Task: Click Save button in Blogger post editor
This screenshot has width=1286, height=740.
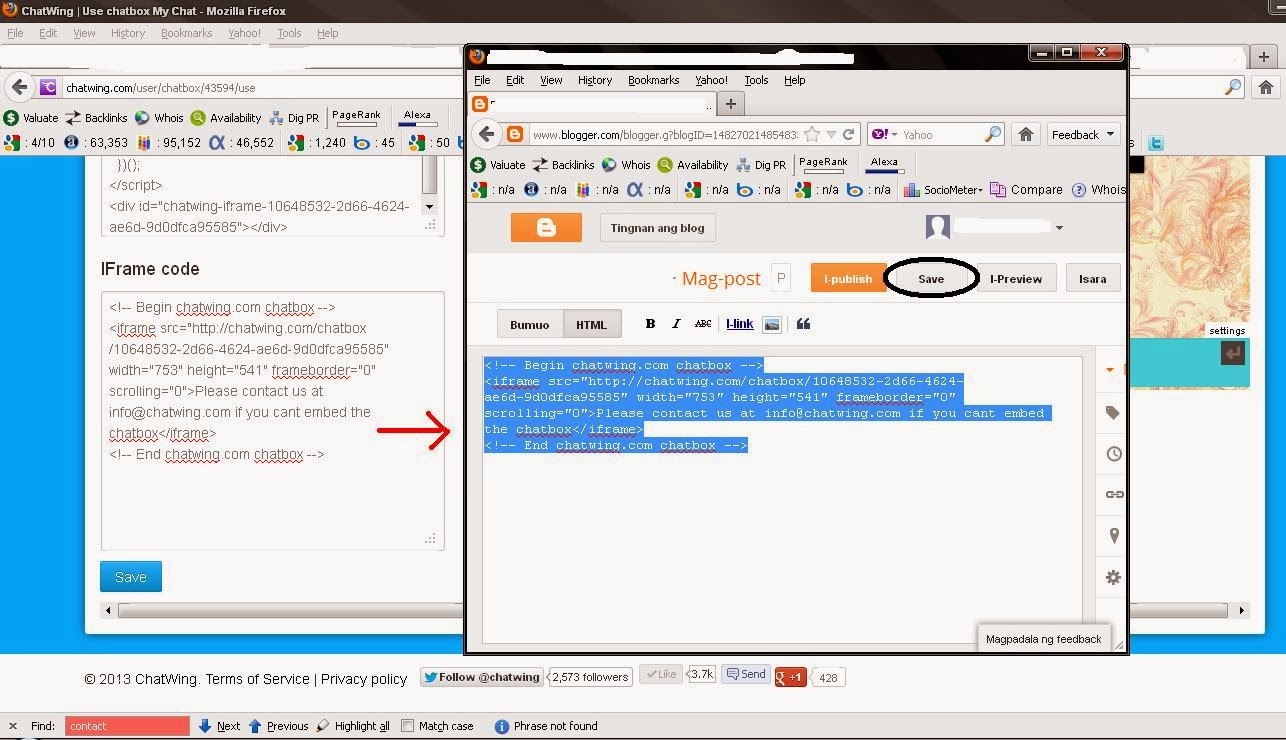Action: (931, 279)
